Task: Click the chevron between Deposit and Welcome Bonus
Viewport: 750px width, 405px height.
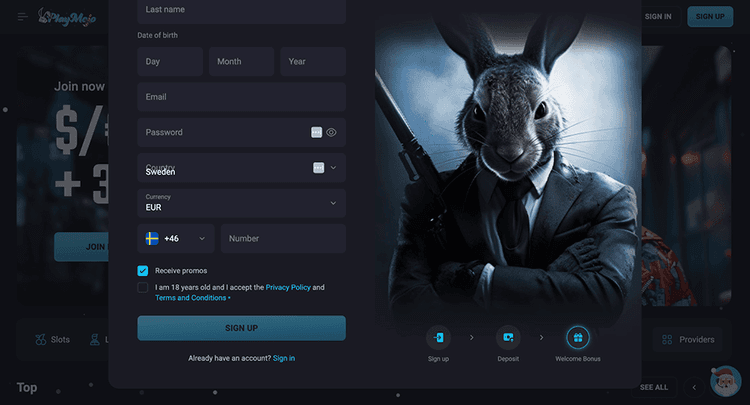Action: [541, 338]
